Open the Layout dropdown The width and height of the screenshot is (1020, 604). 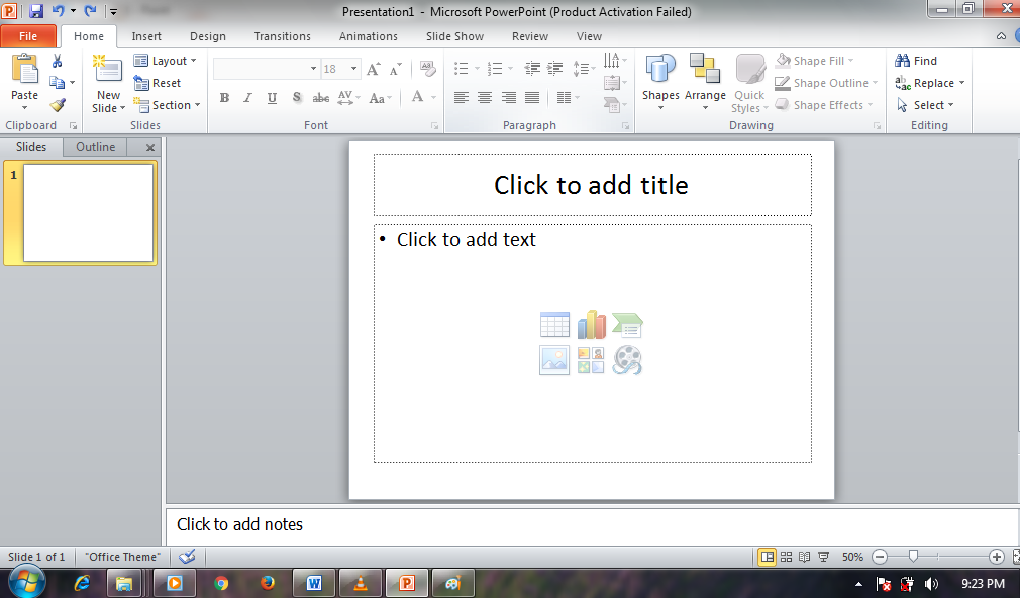(x=165, y=61)
